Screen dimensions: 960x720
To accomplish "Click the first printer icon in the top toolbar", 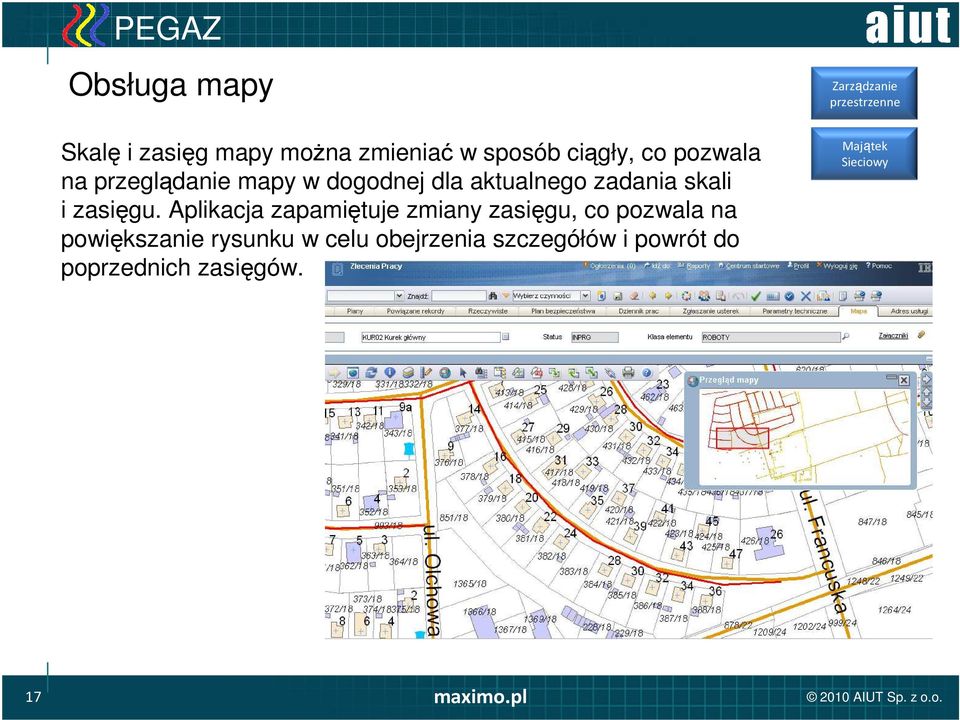I will (859, 296).
